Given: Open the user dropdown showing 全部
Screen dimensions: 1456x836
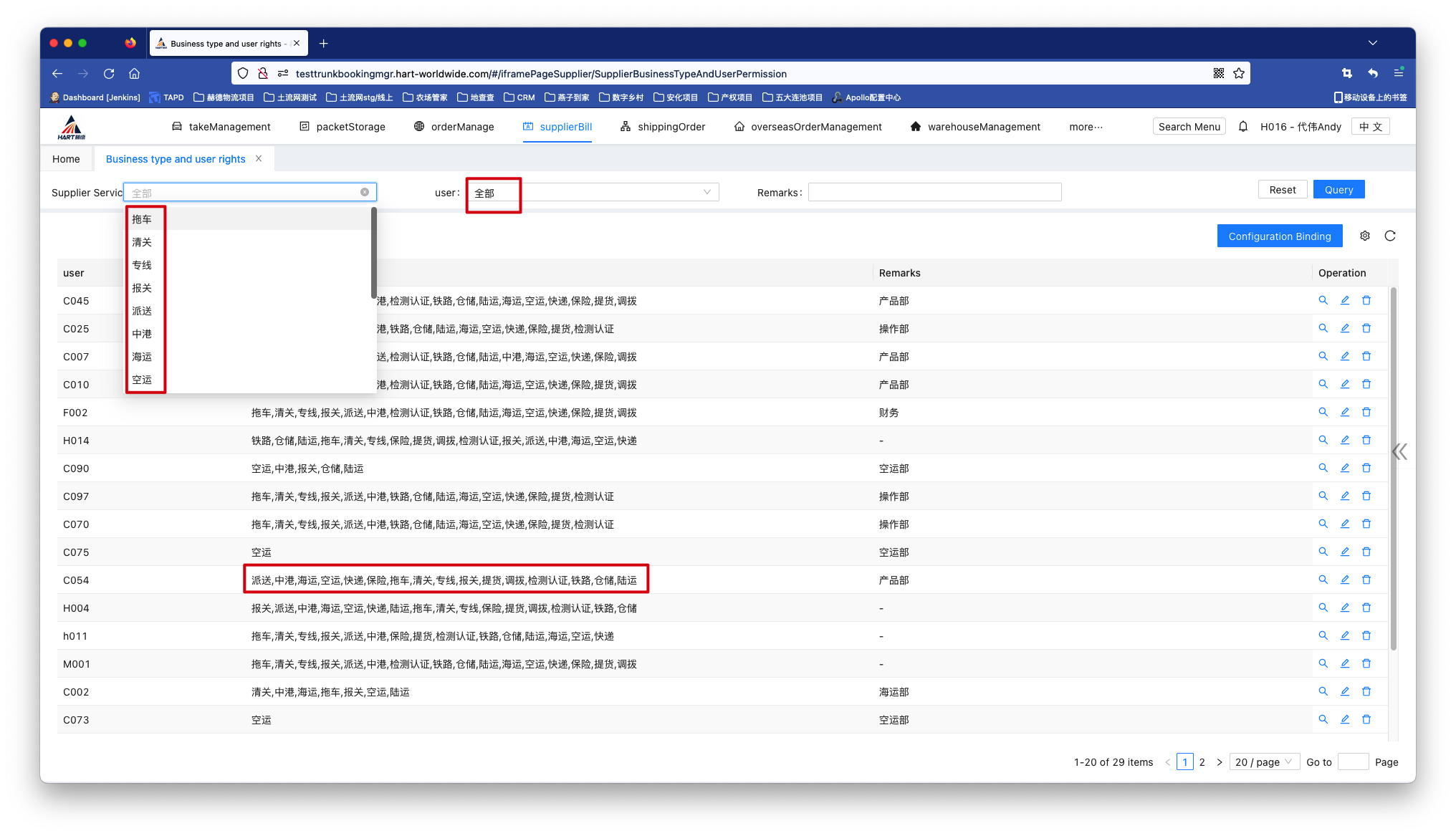Looking at the screenshot, I should pyautogui.click(x=593, y=192).
